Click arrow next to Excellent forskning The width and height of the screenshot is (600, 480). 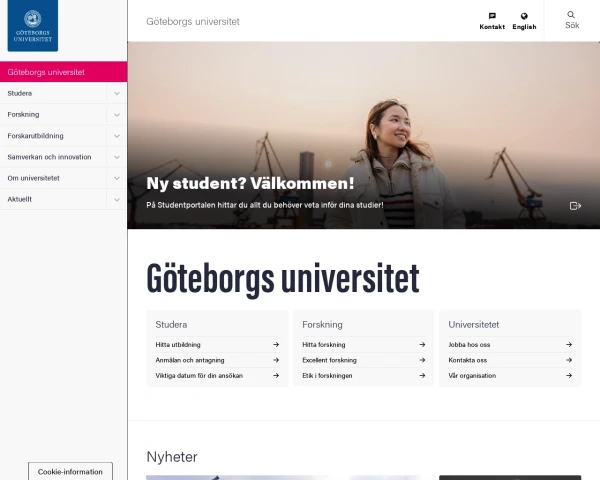click(x=422, y=360)
